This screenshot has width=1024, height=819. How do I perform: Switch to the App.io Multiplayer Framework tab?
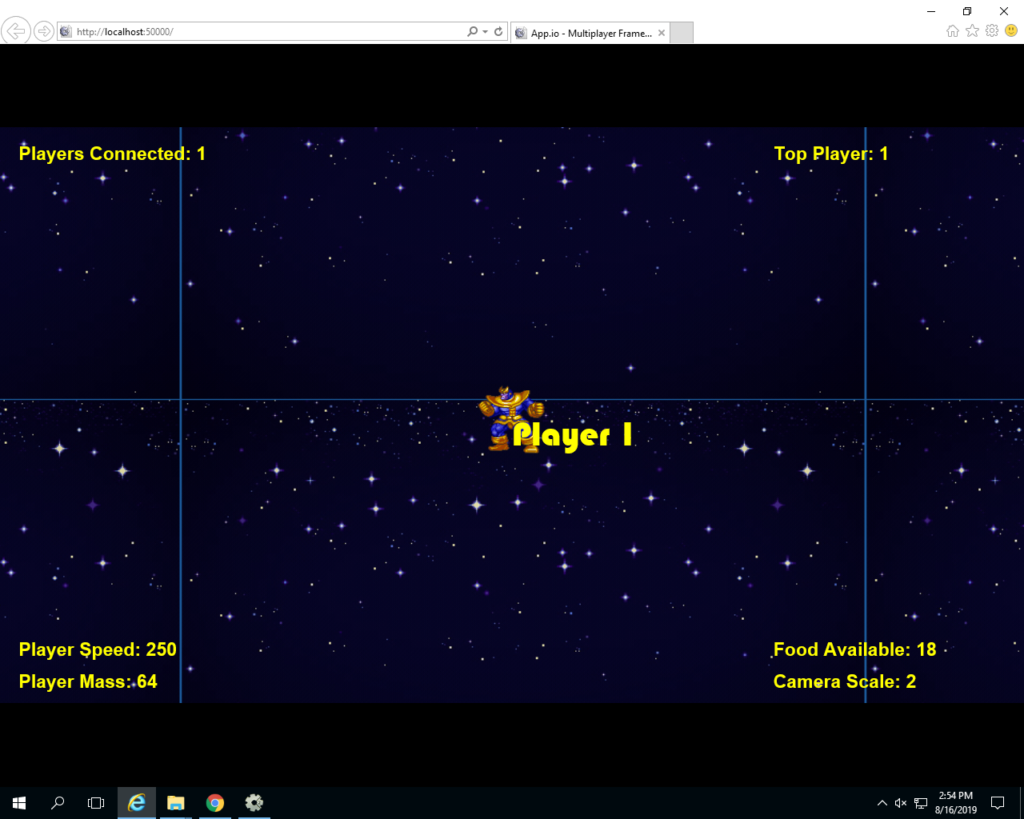590,33
